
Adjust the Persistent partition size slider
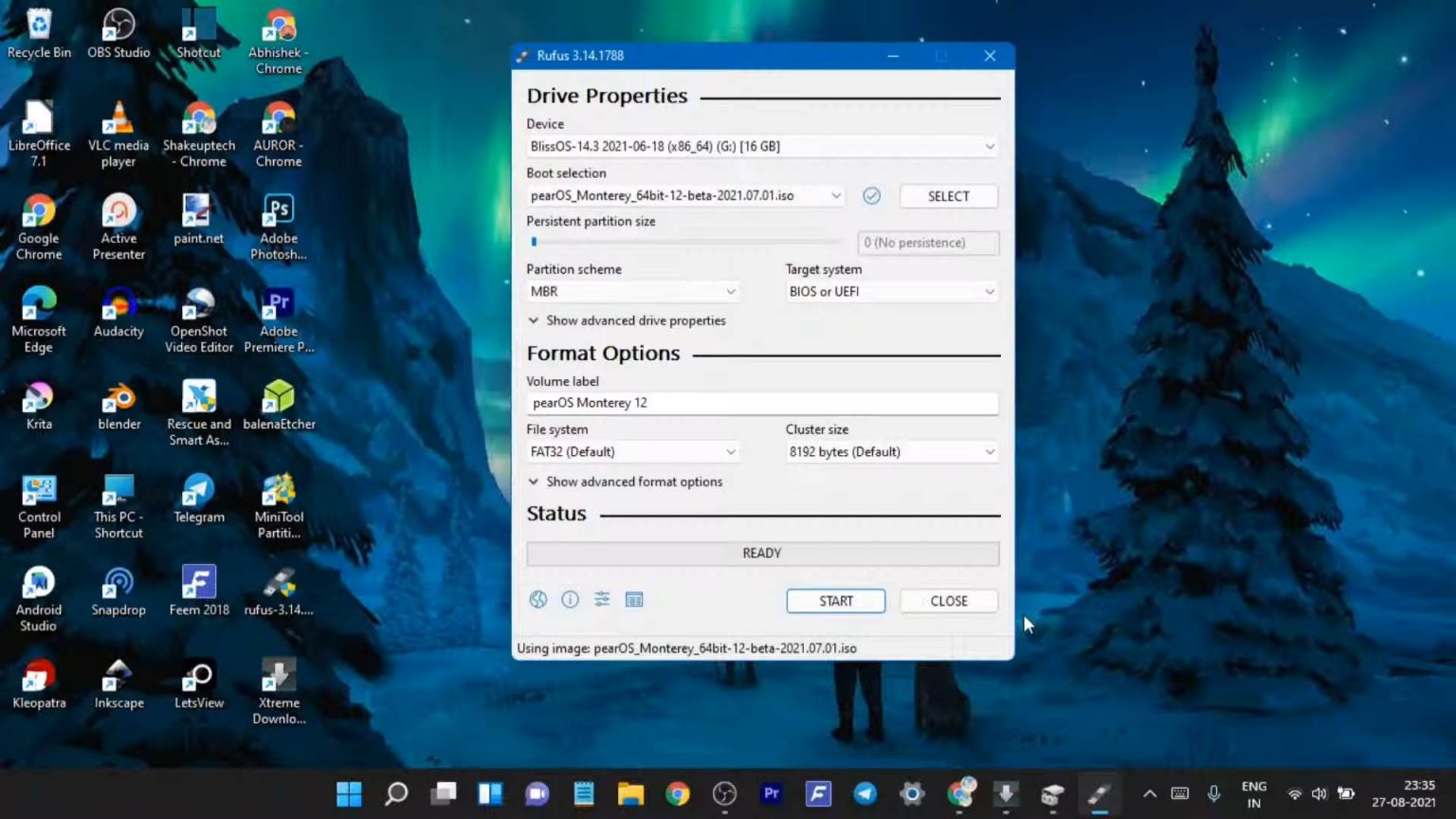click(534, 241)
